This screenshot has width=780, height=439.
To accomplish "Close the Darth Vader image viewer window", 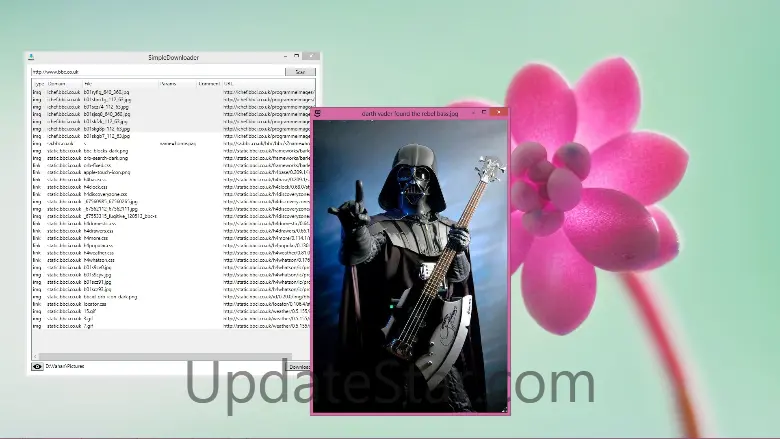I will tap(498, 113).
